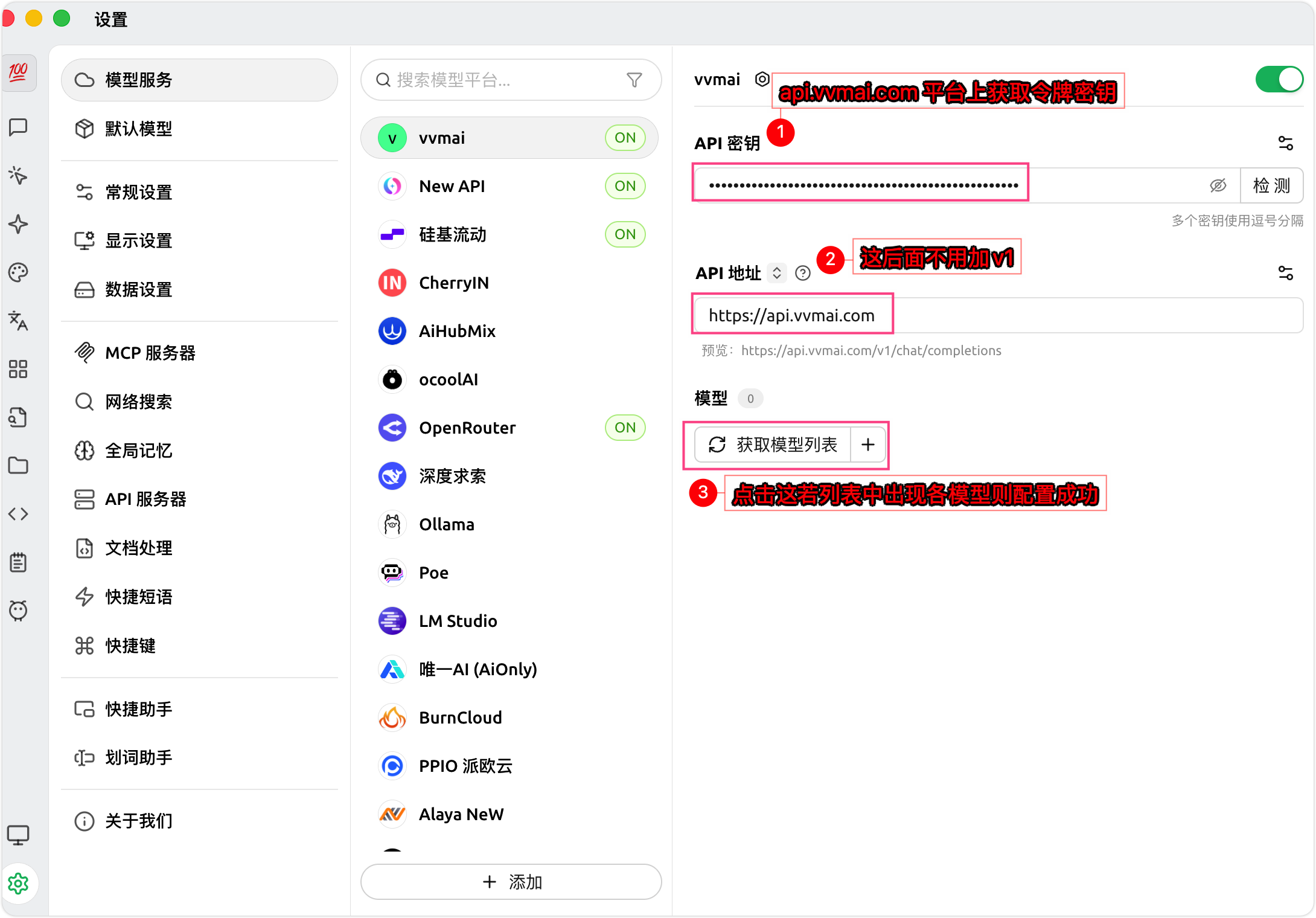
Task: Open the knowledge base document icon
Action: coord(18,417)
